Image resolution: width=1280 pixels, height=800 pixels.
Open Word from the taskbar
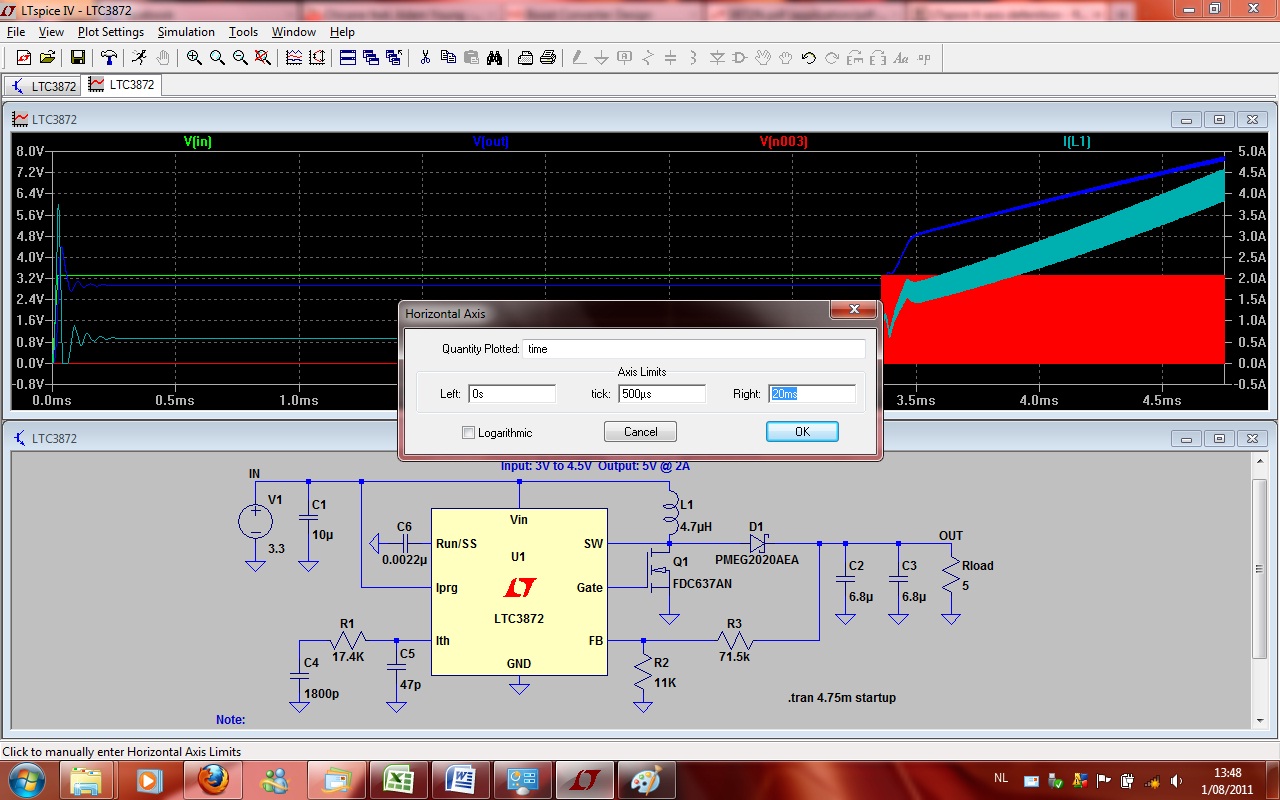460,779
